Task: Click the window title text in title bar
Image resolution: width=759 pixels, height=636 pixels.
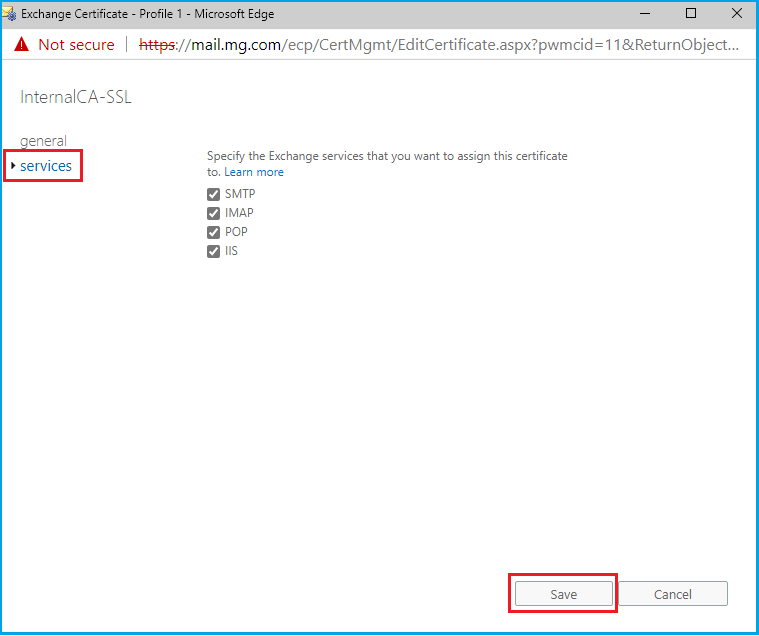Action: (x=147, y=14)
